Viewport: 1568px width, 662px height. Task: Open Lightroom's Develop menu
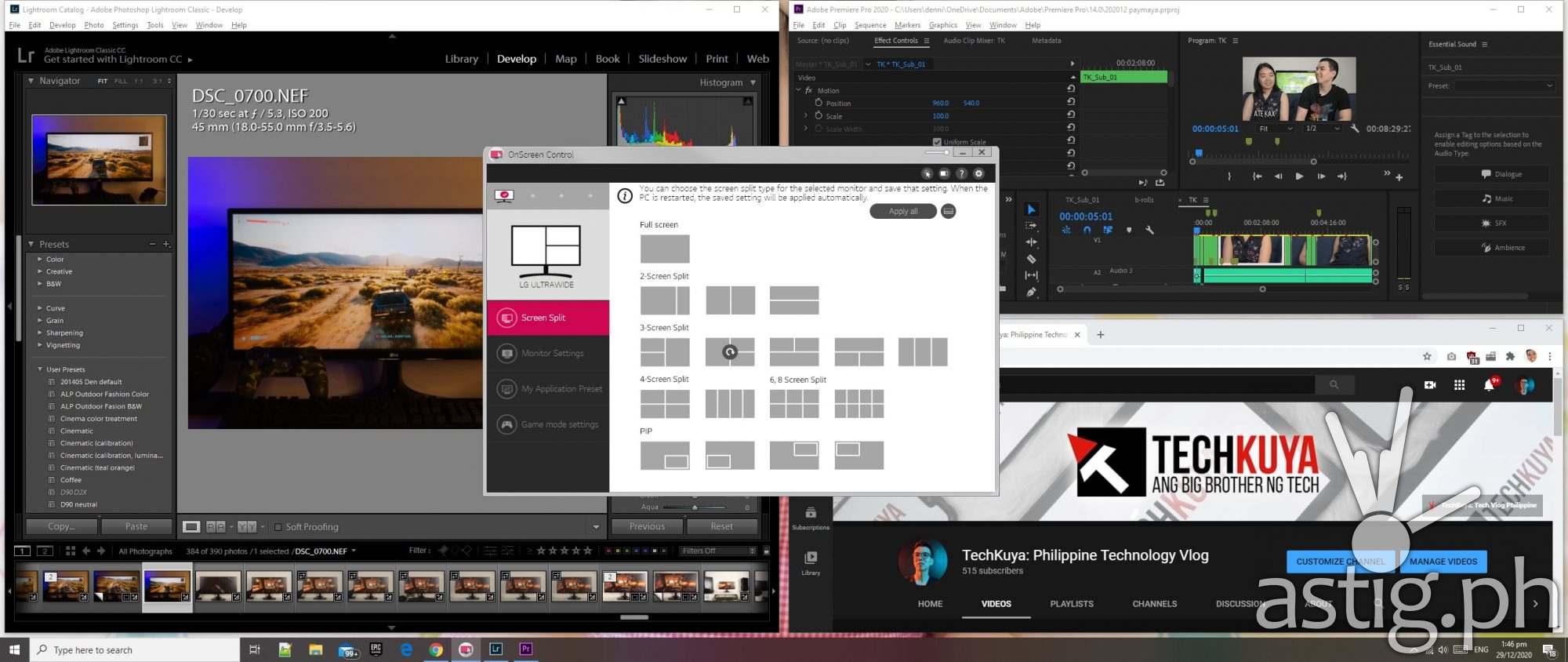(x=63, y=25)
